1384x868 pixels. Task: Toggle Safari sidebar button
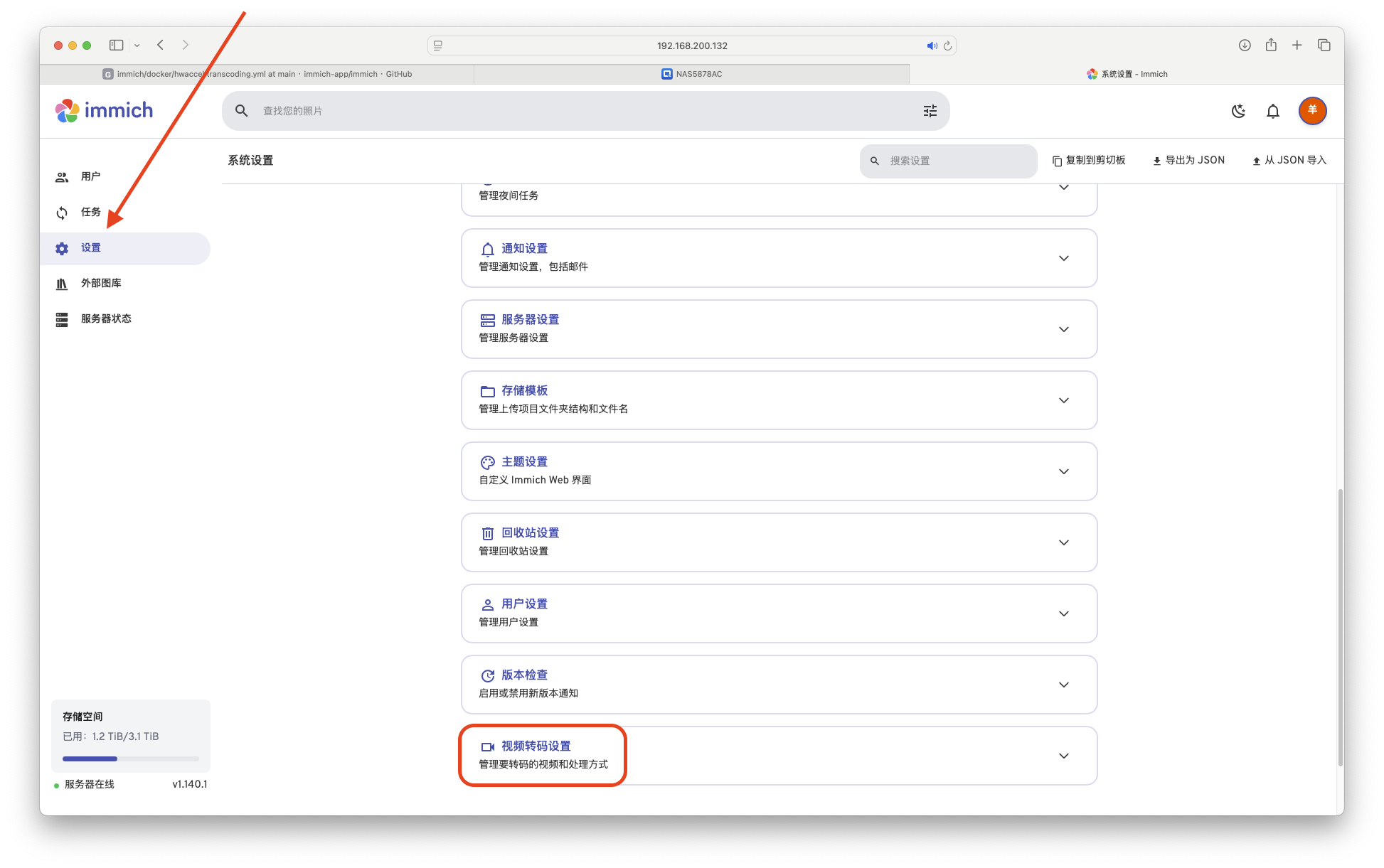point(117,45)
